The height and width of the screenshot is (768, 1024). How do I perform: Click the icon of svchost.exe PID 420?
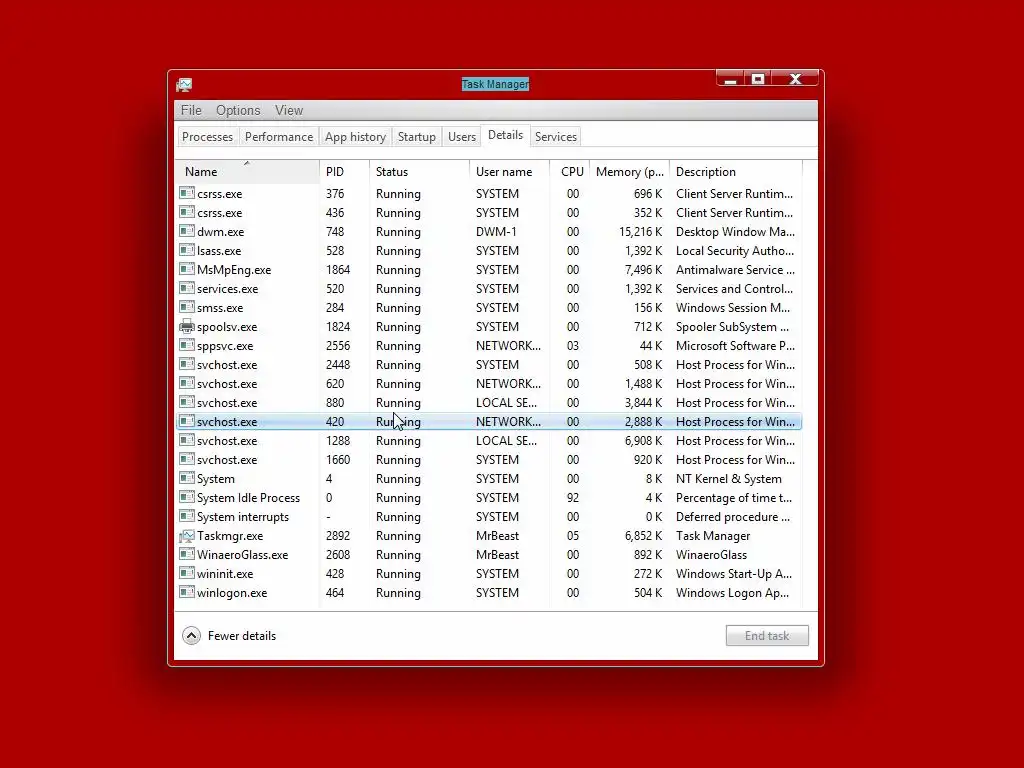pyautogui.click(x=187, y=421)
